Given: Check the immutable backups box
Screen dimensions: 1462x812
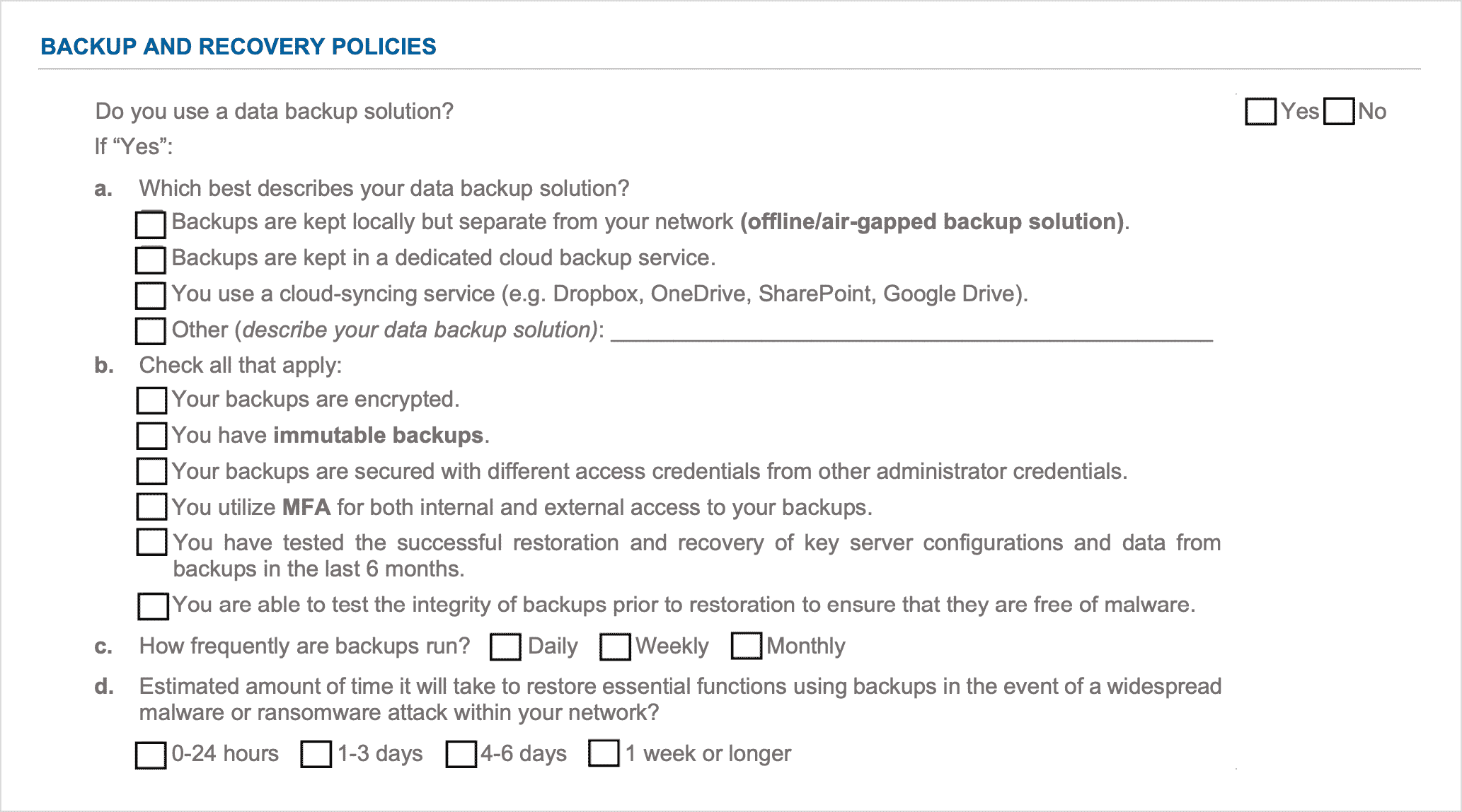Looking at the screenshot, I should pyautogui.click(x=151, y=436).
